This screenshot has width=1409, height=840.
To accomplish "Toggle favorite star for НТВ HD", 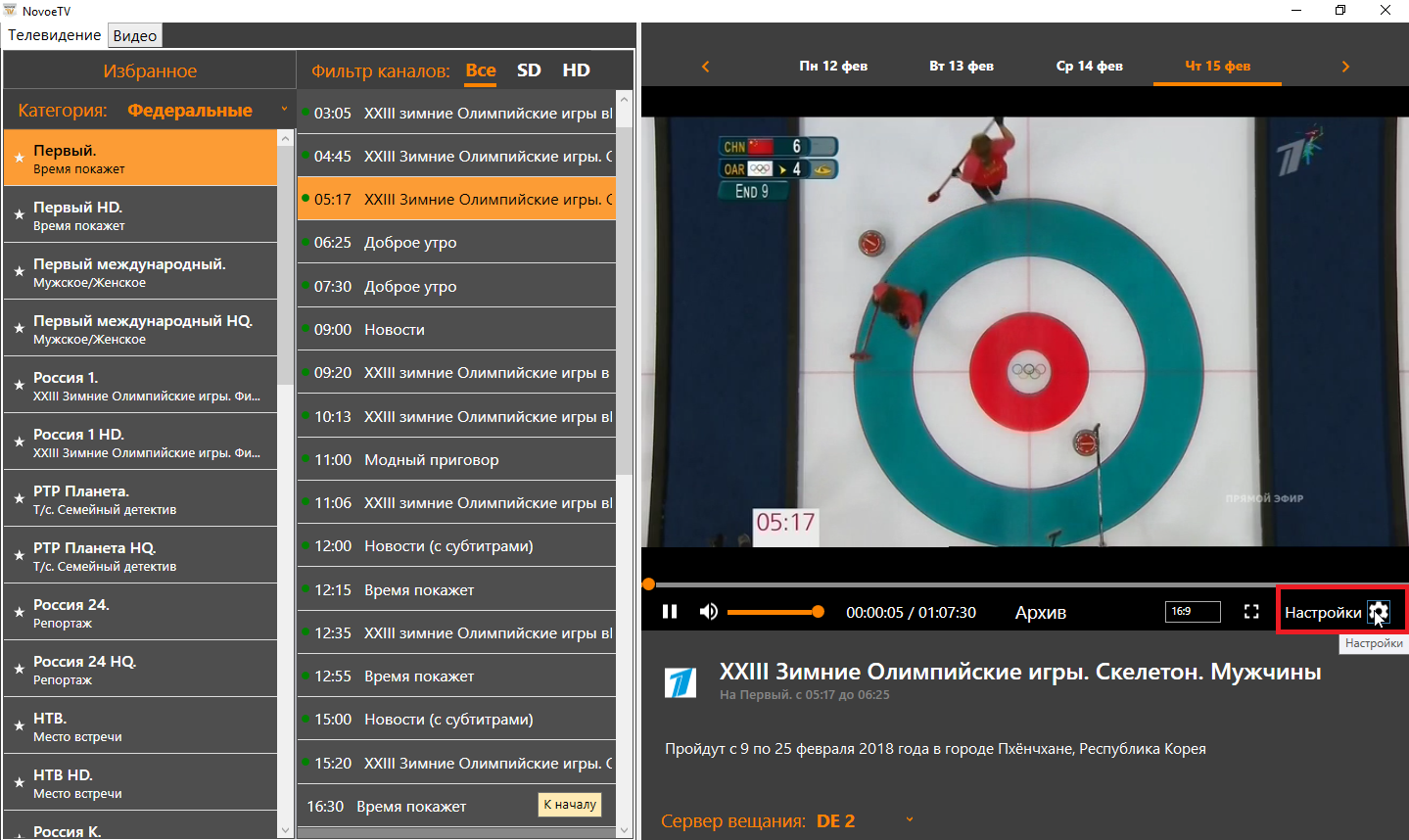I will click(19, 783).
